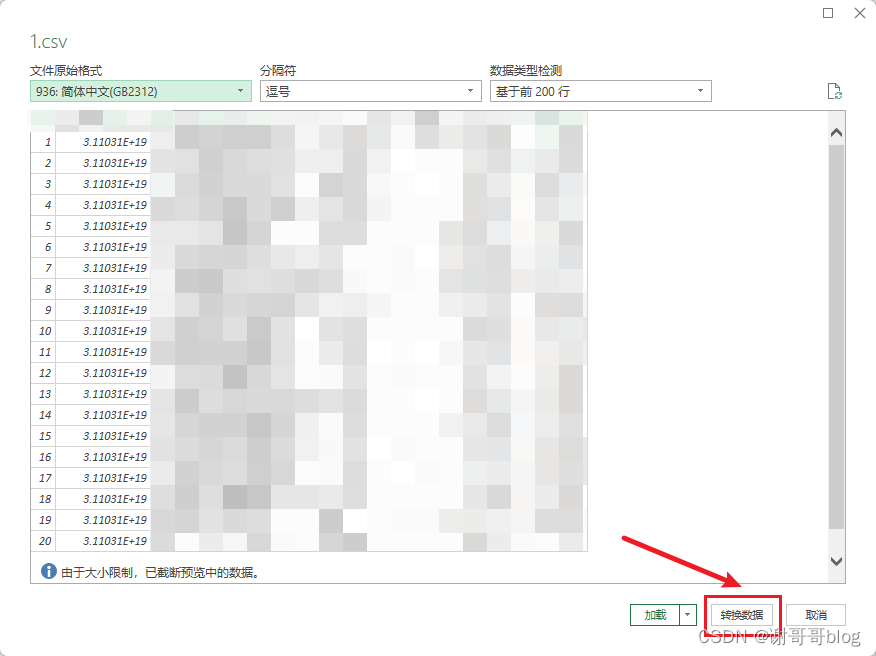Open the 分隔符 delimiter dropdown
This screenshot has height=656, width=876.
pyautogui.click(x=470, y=90)
